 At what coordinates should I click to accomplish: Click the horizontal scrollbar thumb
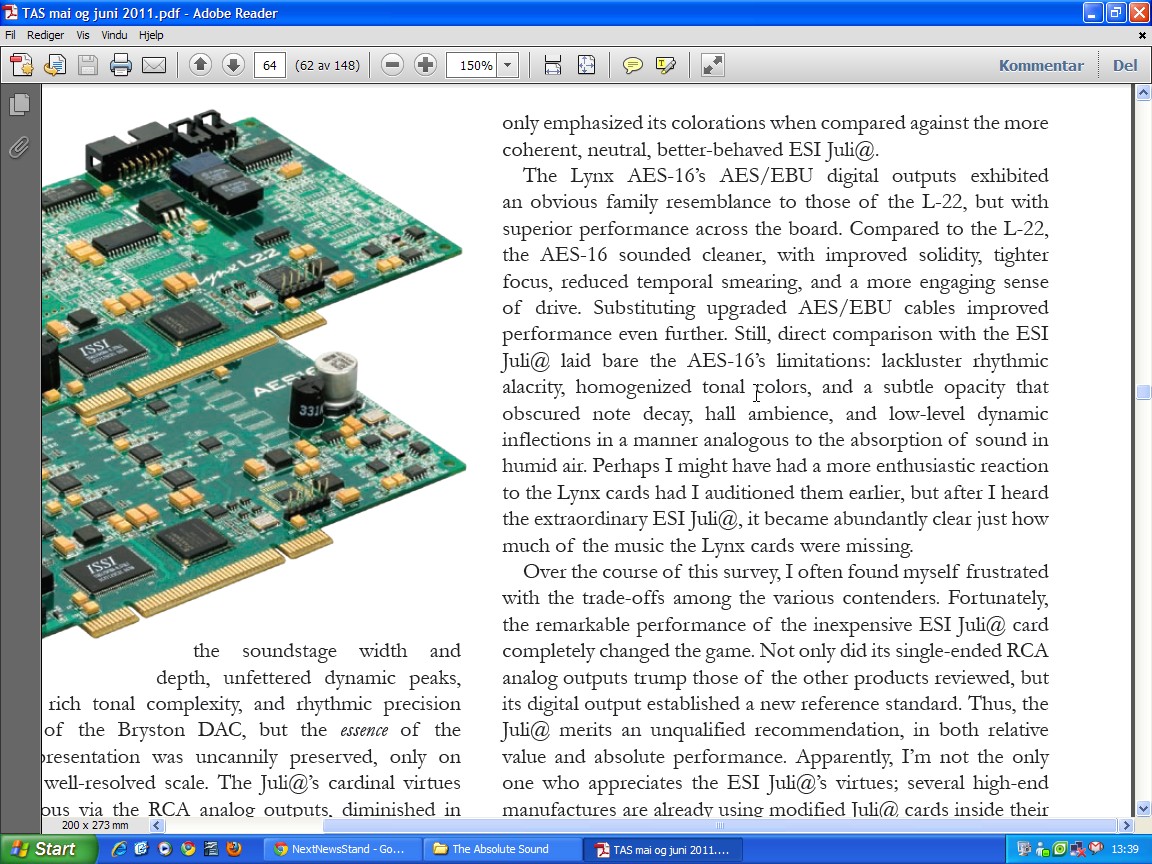coord(721,825)
